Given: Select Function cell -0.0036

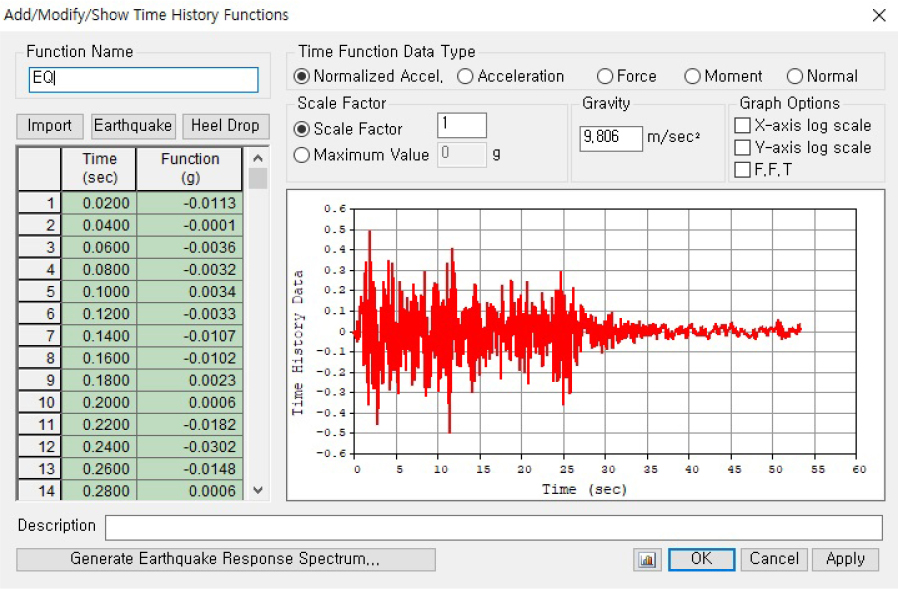Looking at the screenshot, I should point(190,248).
